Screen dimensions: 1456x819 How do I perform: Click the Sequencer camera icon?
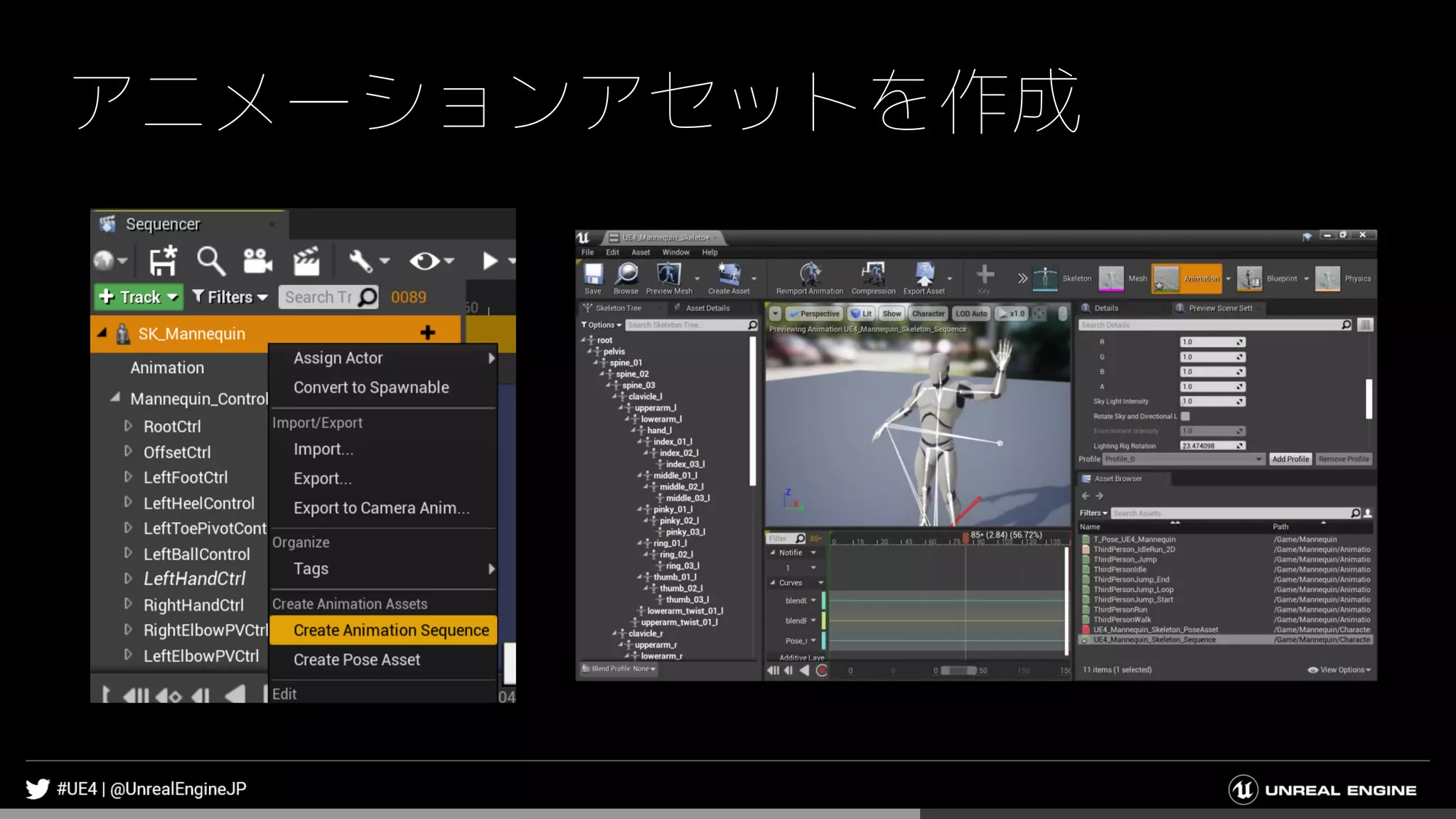pos(257,261)
